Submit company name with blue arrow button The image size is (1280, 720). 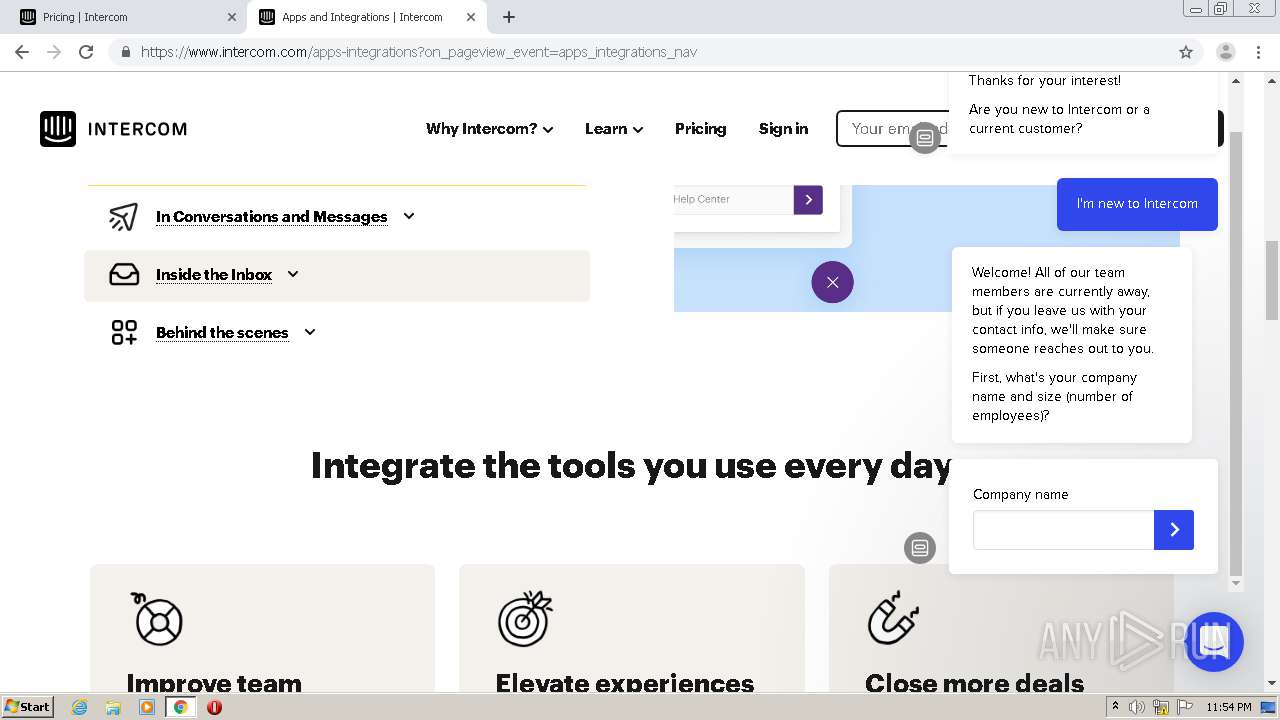[1174, 530]
